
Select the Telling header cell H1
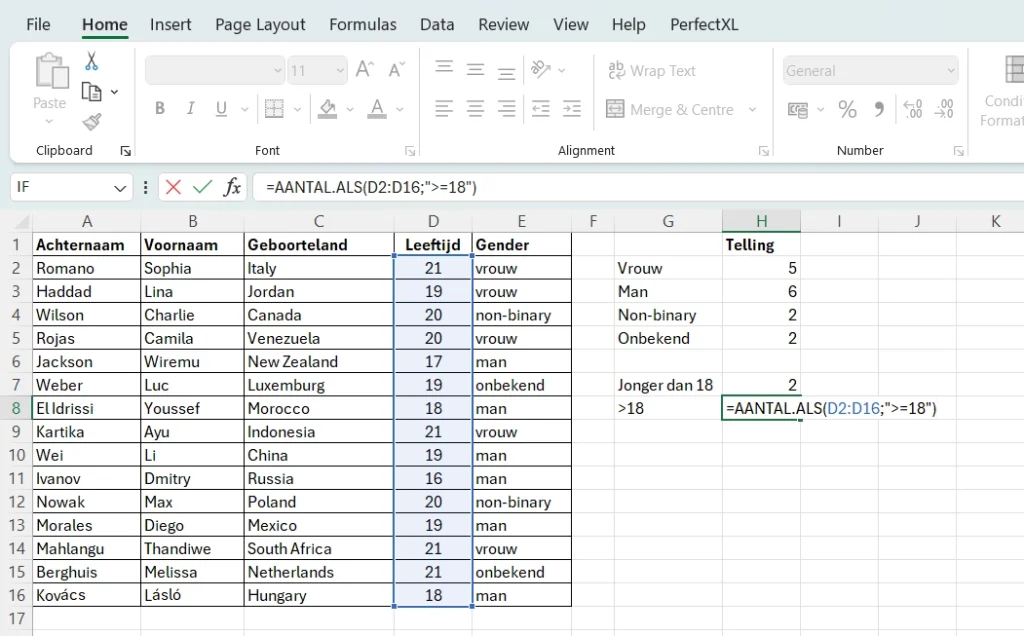(761, 244)
